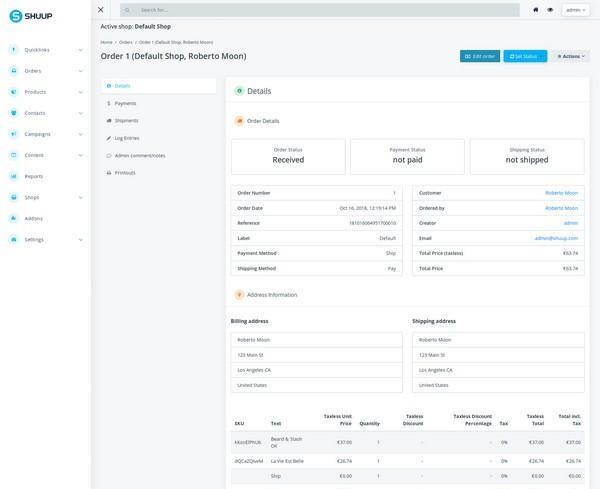Click the La Vie Est Belle row
Screen dimensions: 600x489
point(408,461)
